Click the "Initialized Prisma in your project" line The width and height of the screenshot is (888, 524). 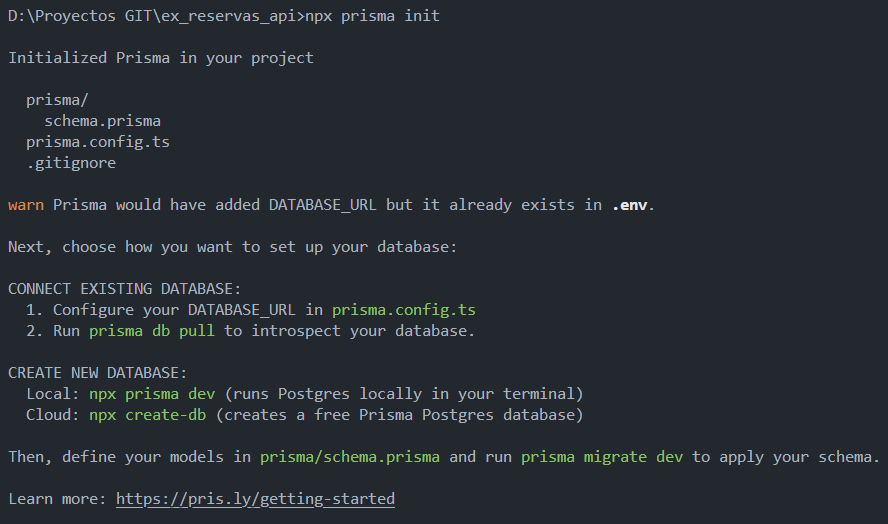(x=161, y=58)
